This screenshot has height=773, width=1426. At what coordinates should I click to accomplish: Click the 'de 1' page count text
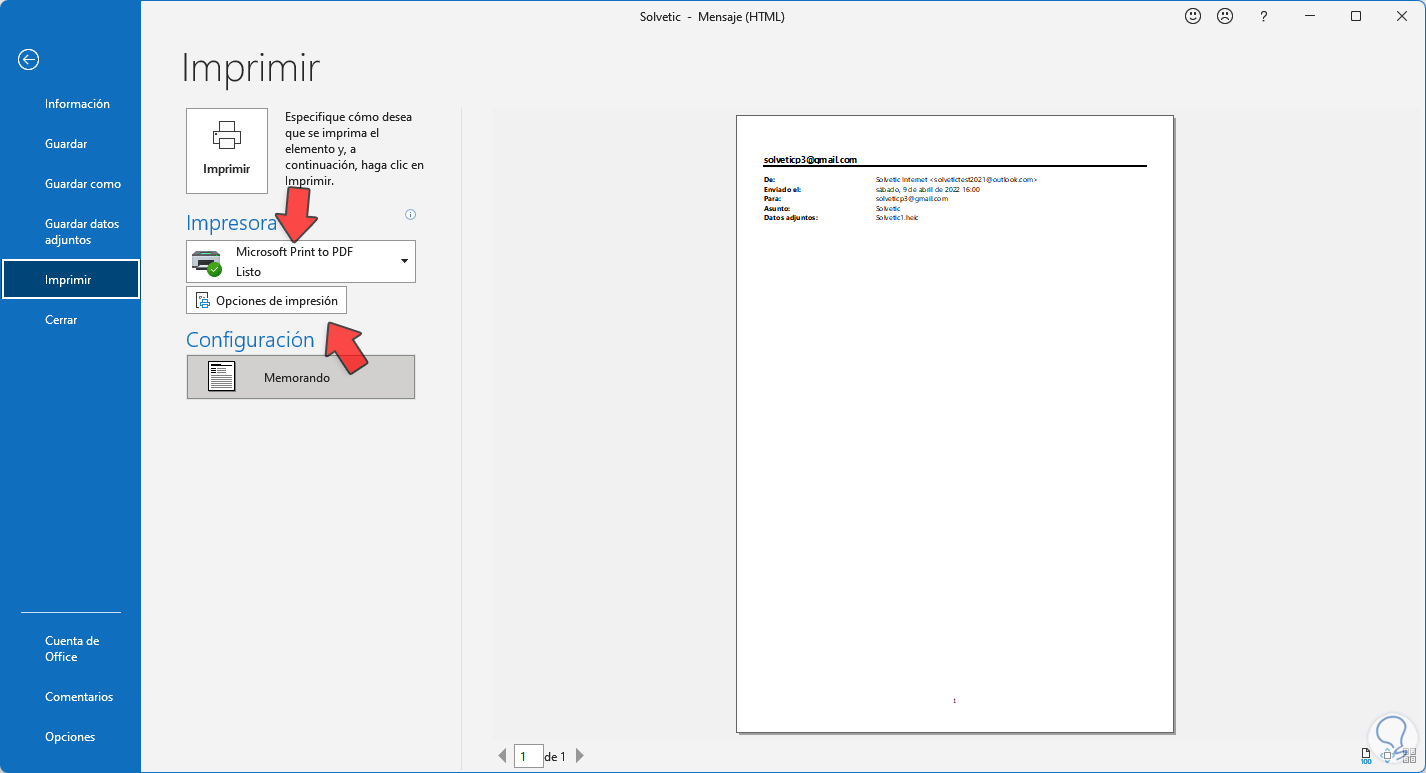(556, 757)
